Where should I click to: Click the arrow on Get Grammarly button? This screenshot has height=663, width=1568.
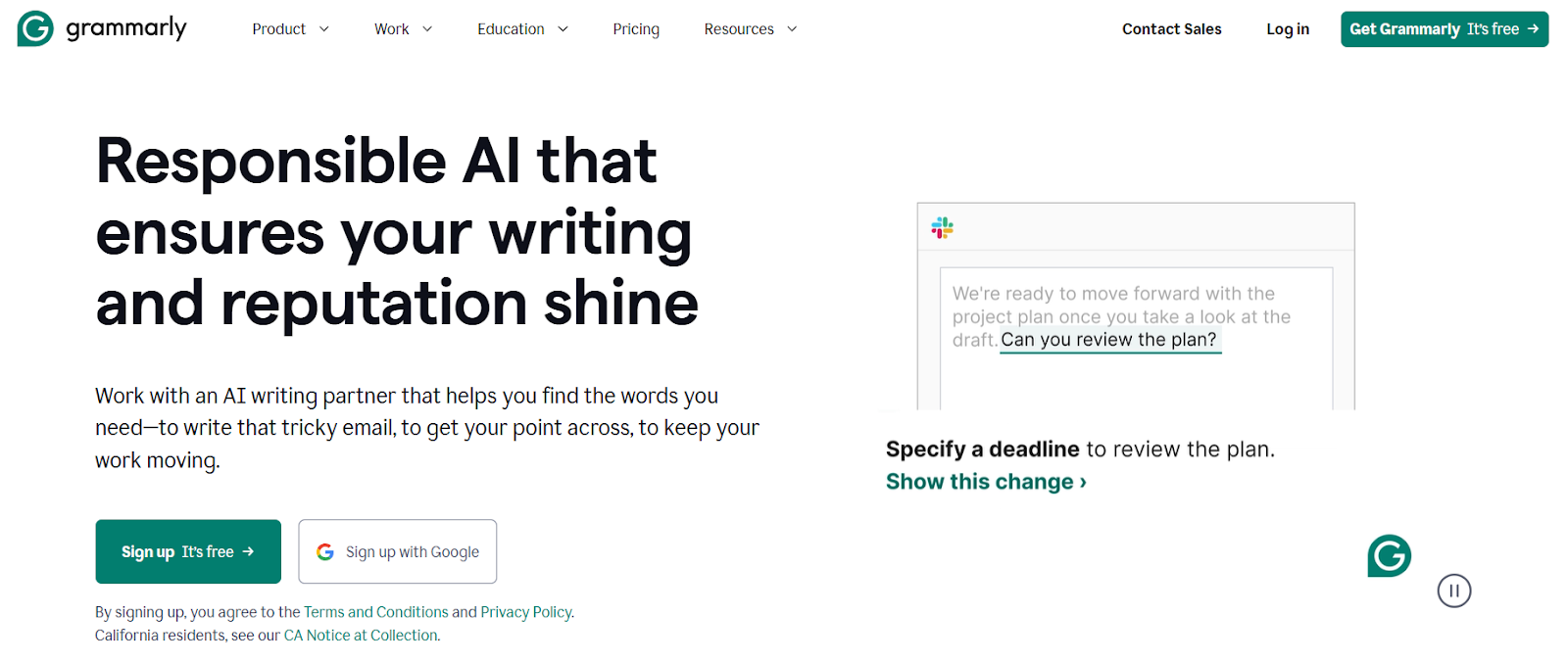click(1533, 29)
